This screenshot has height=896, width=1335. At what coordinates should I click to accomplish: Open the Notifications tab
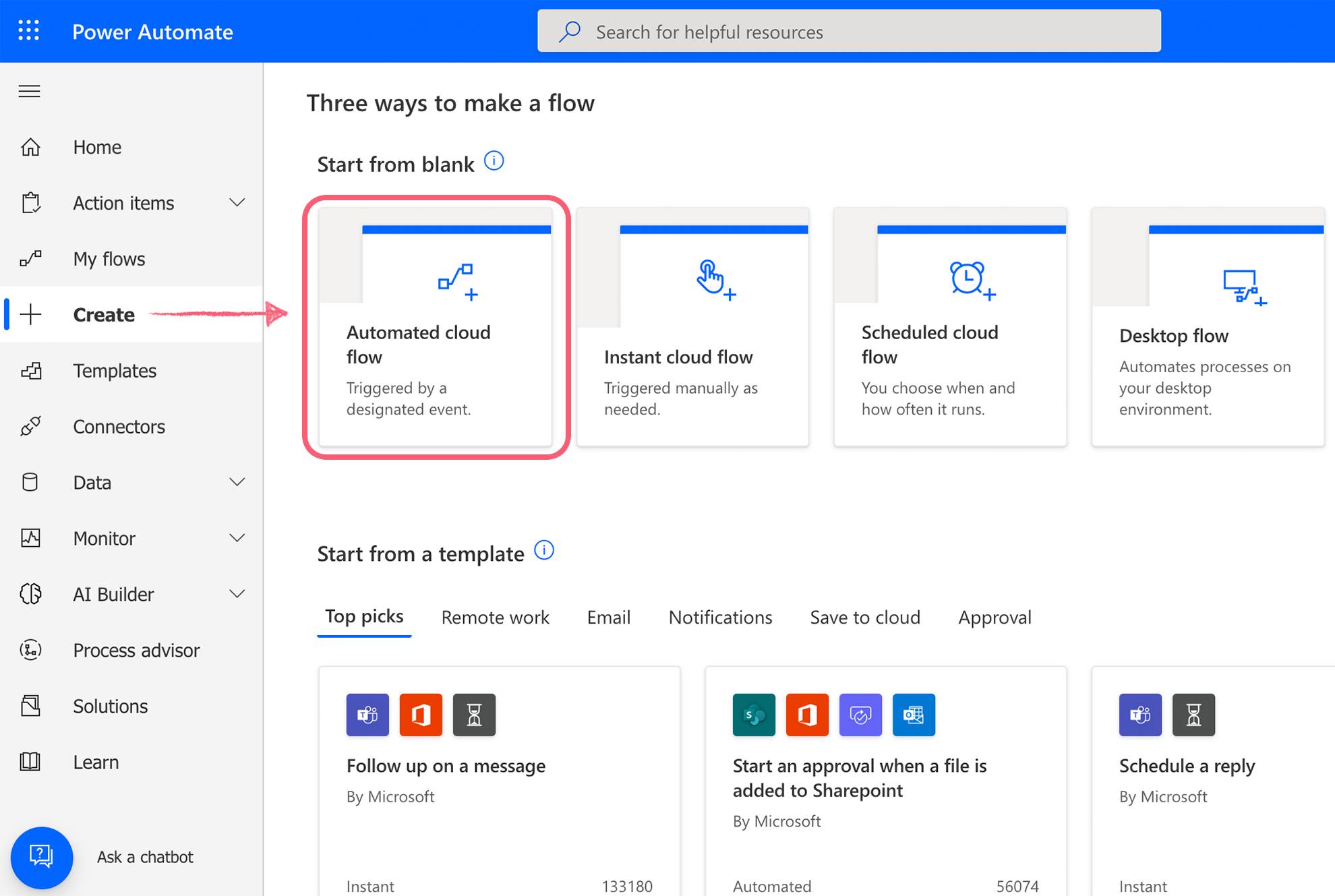coord(720,617)
